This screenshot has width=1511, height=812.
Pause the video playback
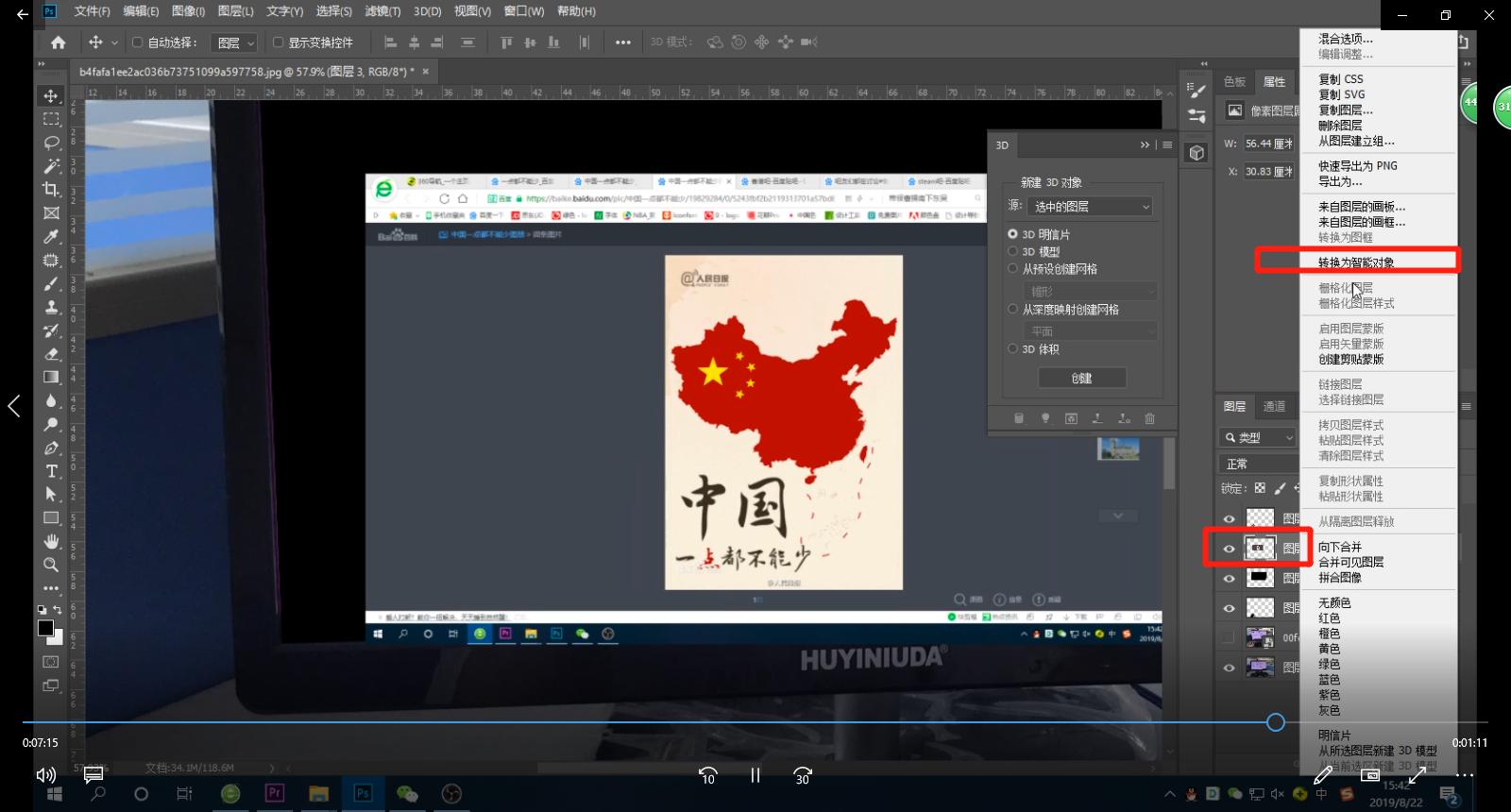(755, 775)
